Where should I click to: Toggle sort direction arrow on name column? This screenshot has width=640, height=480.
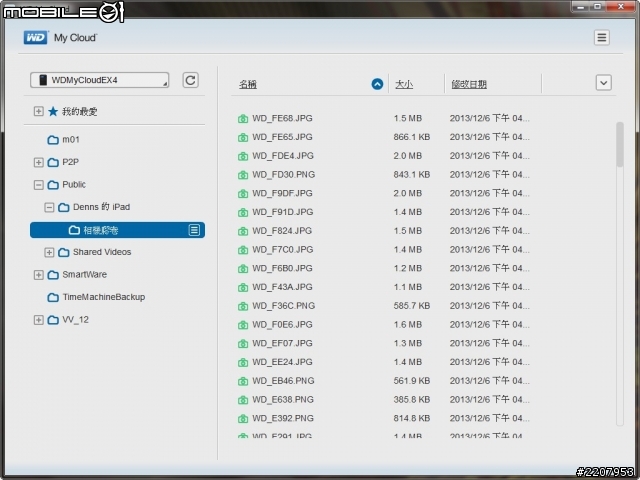[377, 84]
